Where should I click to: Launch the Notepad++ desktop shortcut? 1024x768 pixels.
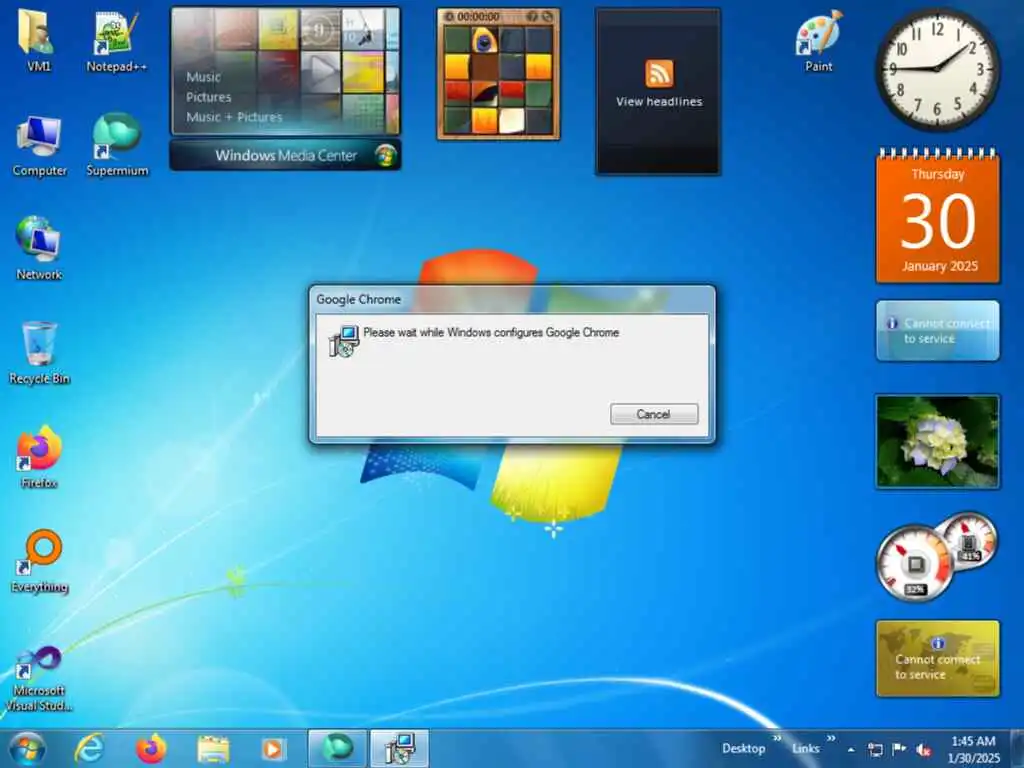tap(116, 40)
